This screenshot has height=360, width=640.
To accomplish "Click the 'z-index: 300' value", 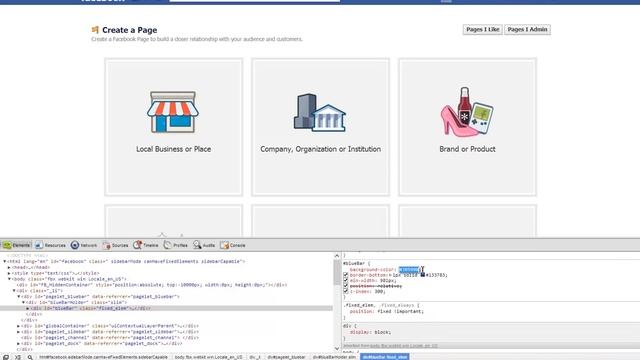I will click(x=379, y=291).
